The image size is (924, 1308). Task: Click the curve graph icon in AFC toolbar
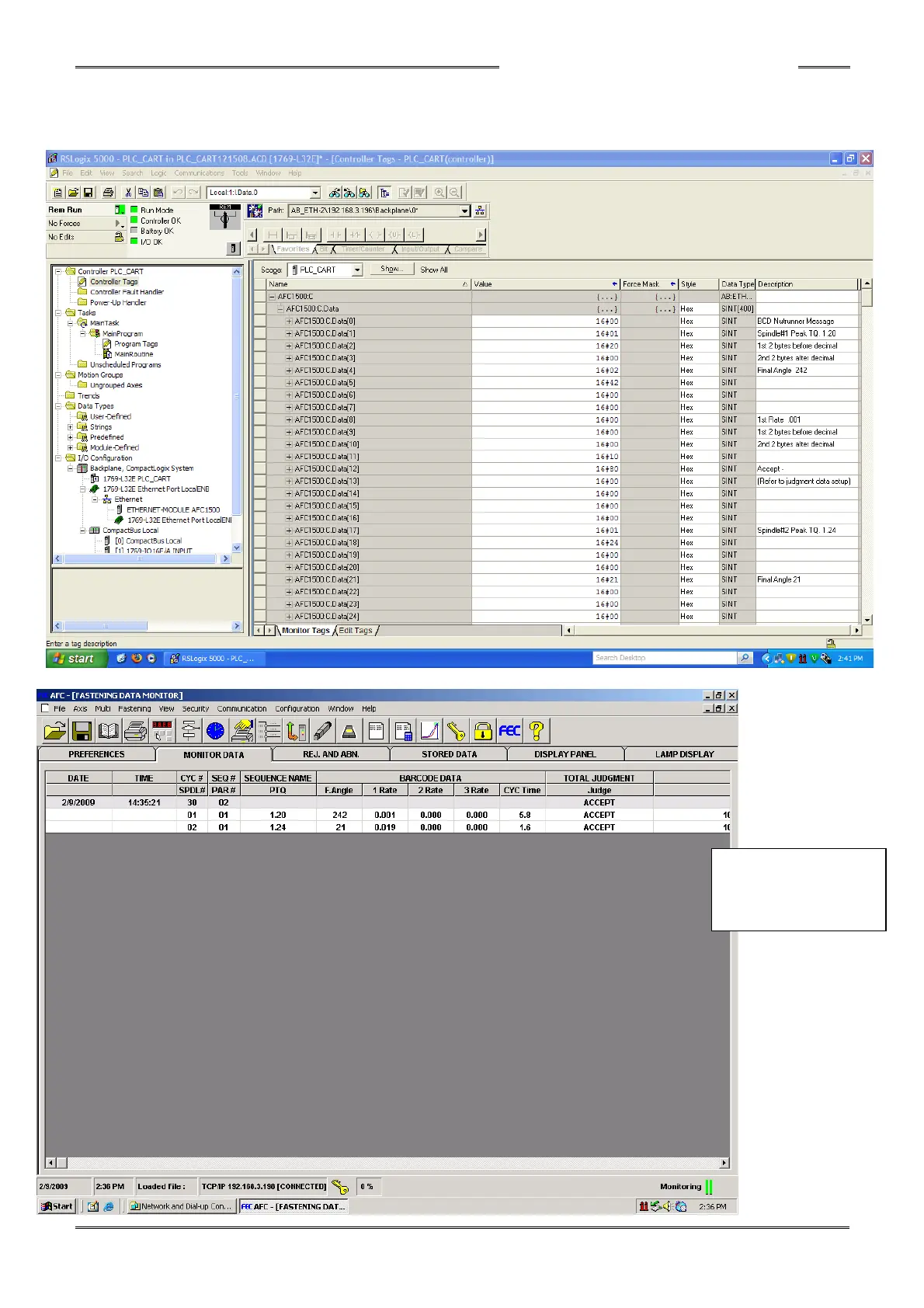pos(429,730)
